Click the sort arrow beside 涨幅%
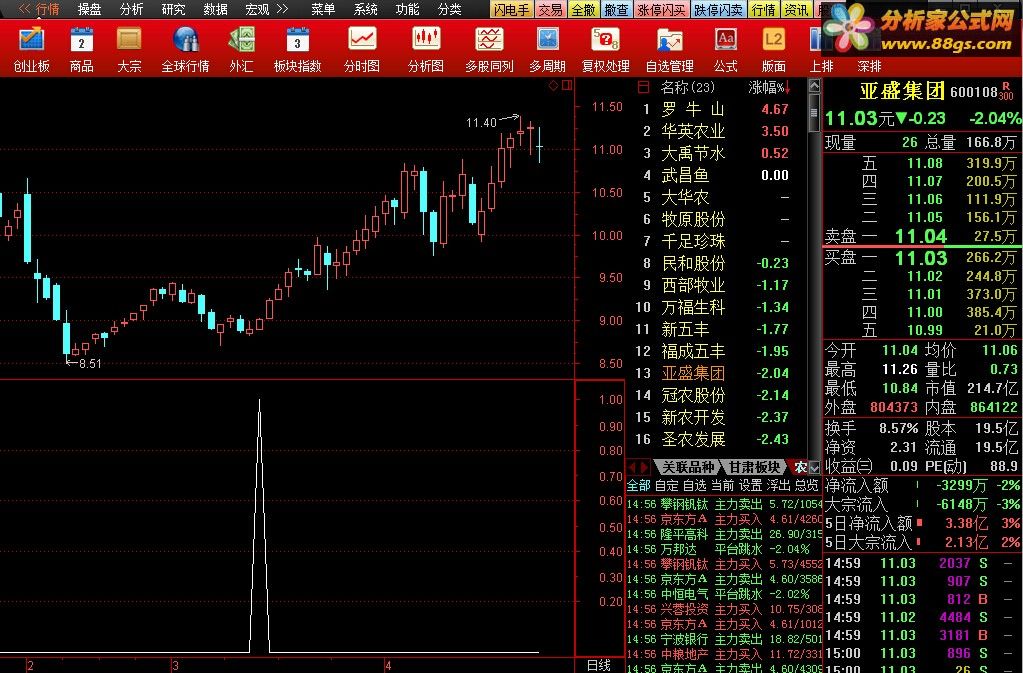The image size is (1023, 673). point(787,87)
